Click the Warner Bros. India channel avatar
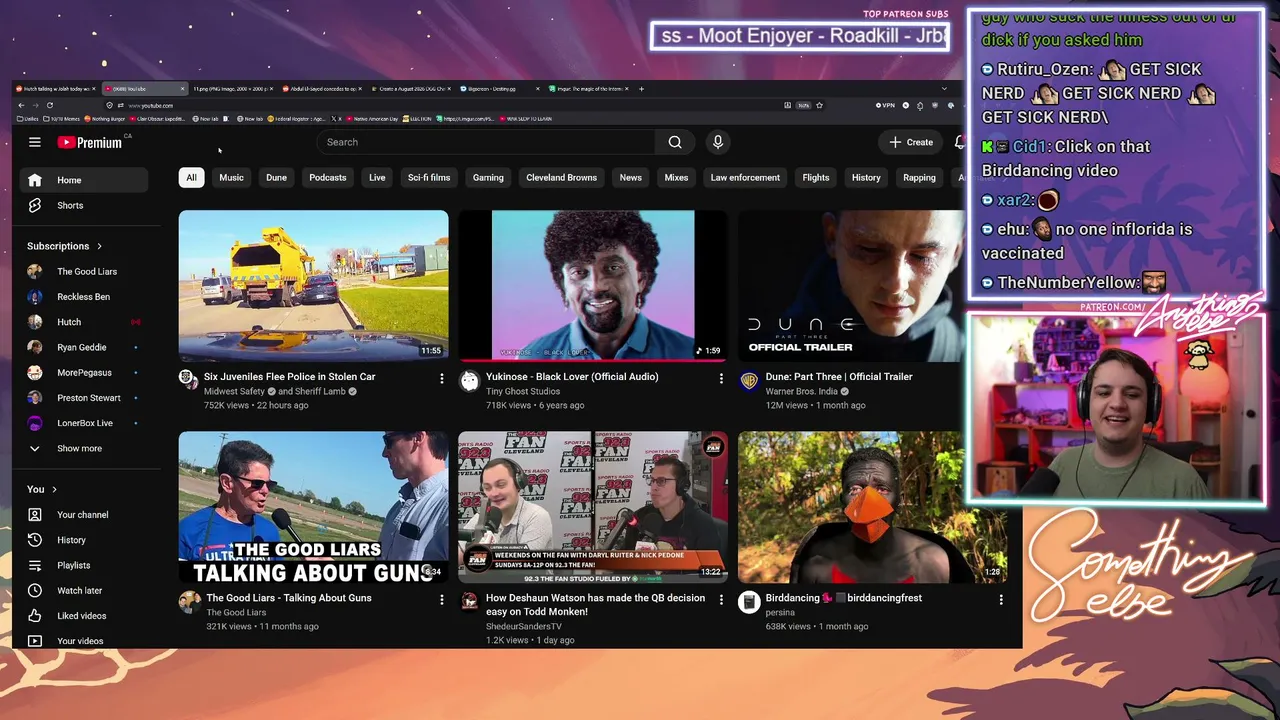This screenshot has height=720, width=1280. (749, 379)
